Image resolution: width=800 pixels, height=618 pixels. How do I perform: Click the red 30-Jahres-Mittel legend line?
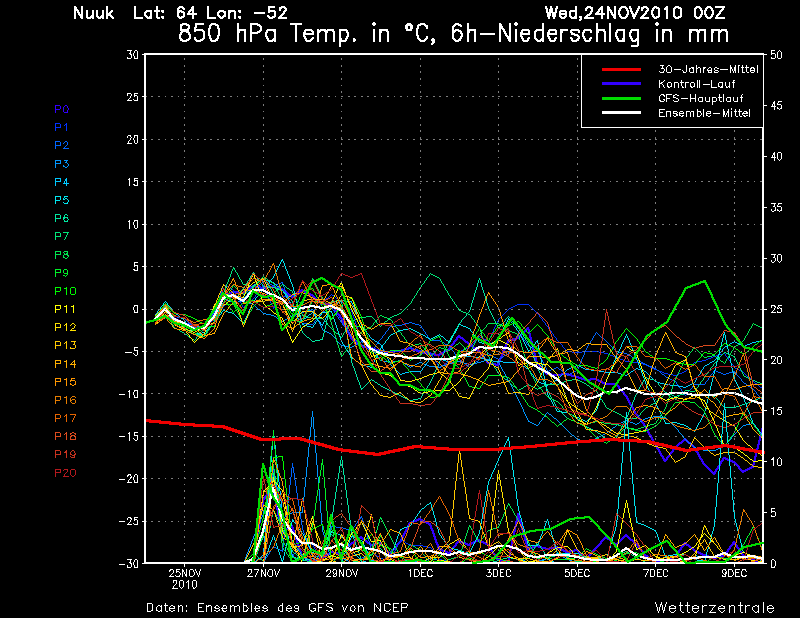621,69
